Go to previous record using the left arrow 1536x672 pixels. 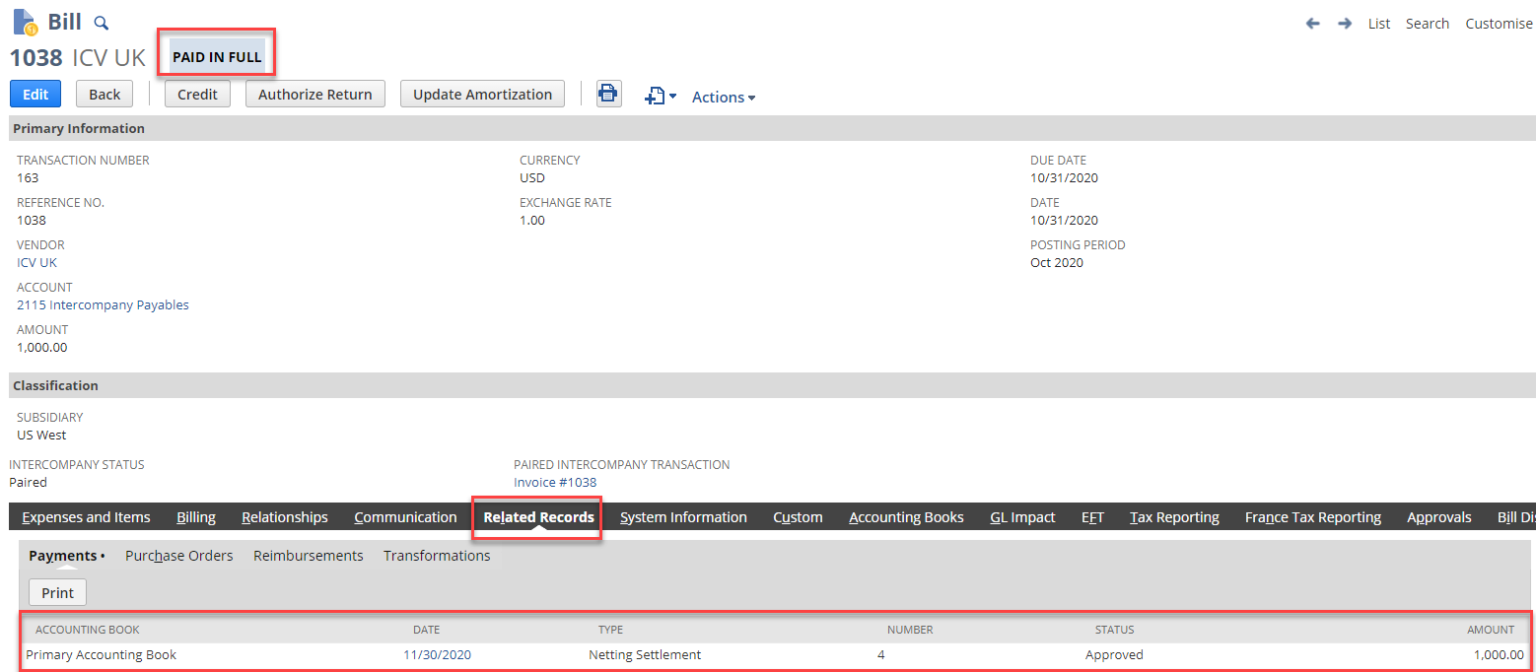pos(1313,22)
